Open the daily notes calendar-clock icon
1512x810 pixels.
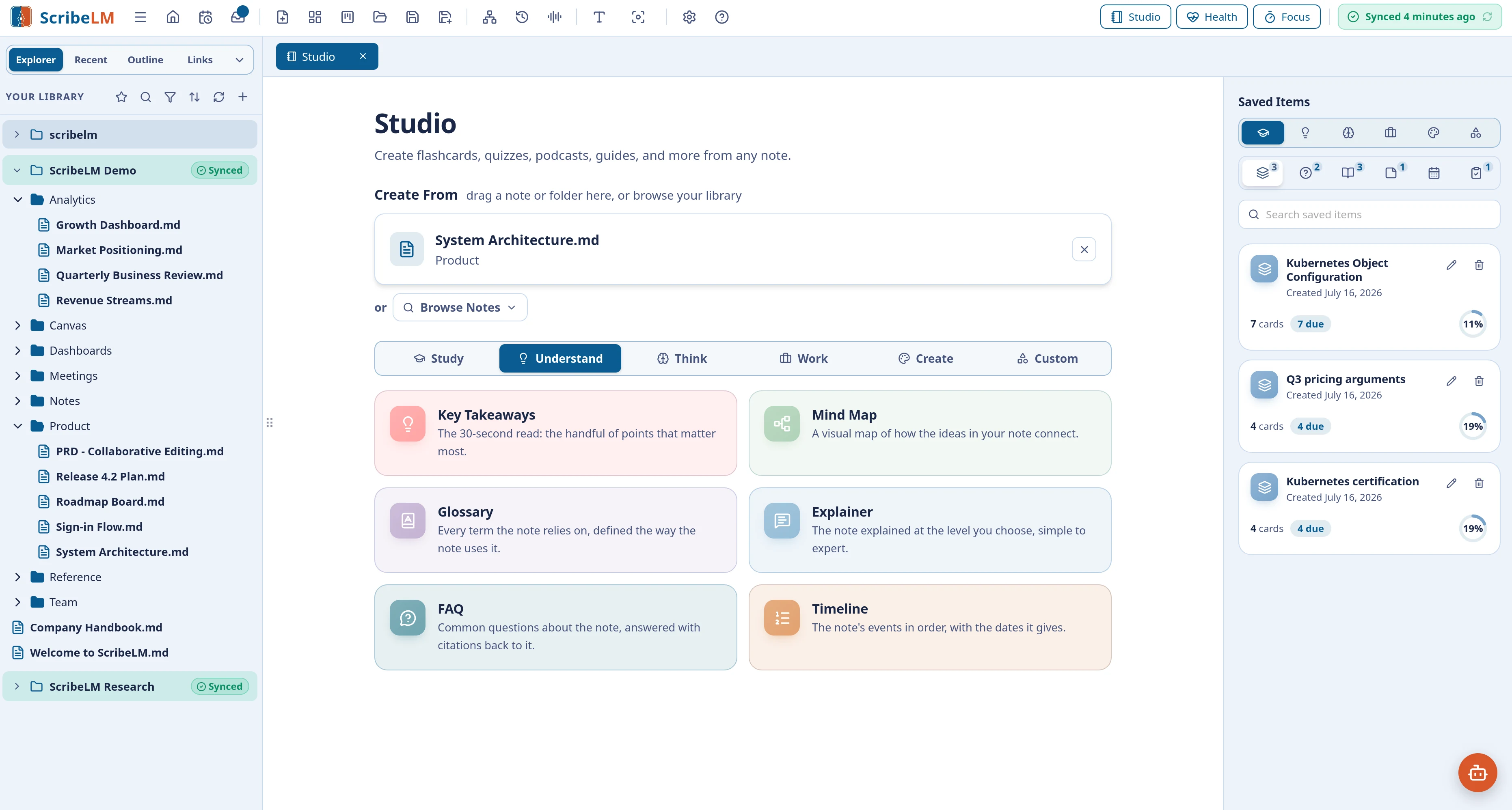tap(205, 17)
